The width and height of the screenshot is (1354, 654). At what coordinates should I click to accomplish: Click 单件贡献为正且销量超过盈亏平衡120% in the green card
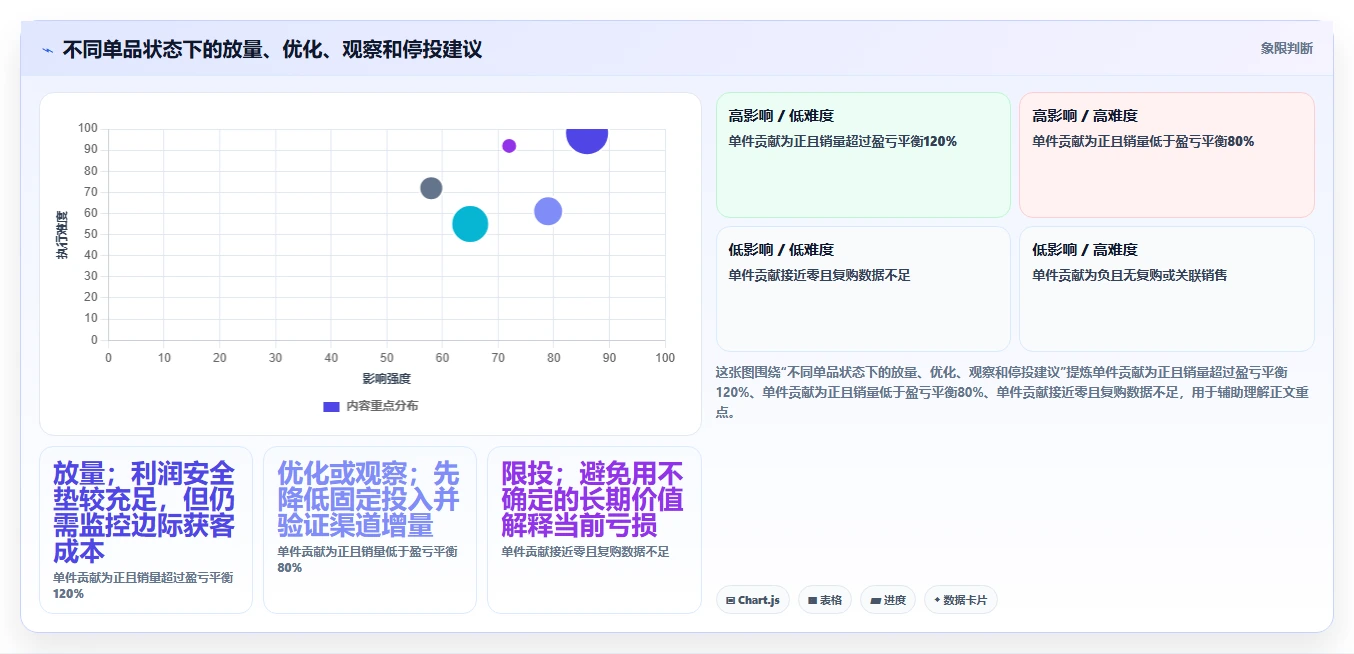click(843, 141)
